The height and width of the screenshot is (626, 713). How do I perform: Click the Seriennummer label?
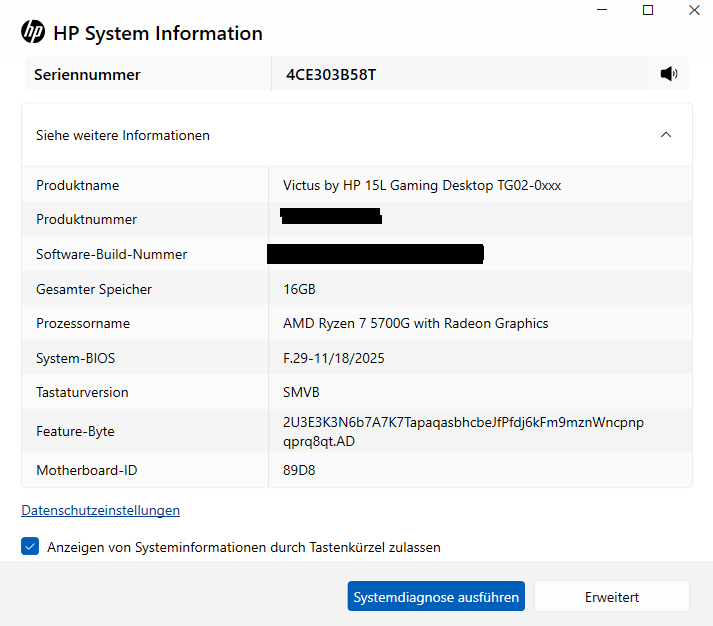click(87, 75)
